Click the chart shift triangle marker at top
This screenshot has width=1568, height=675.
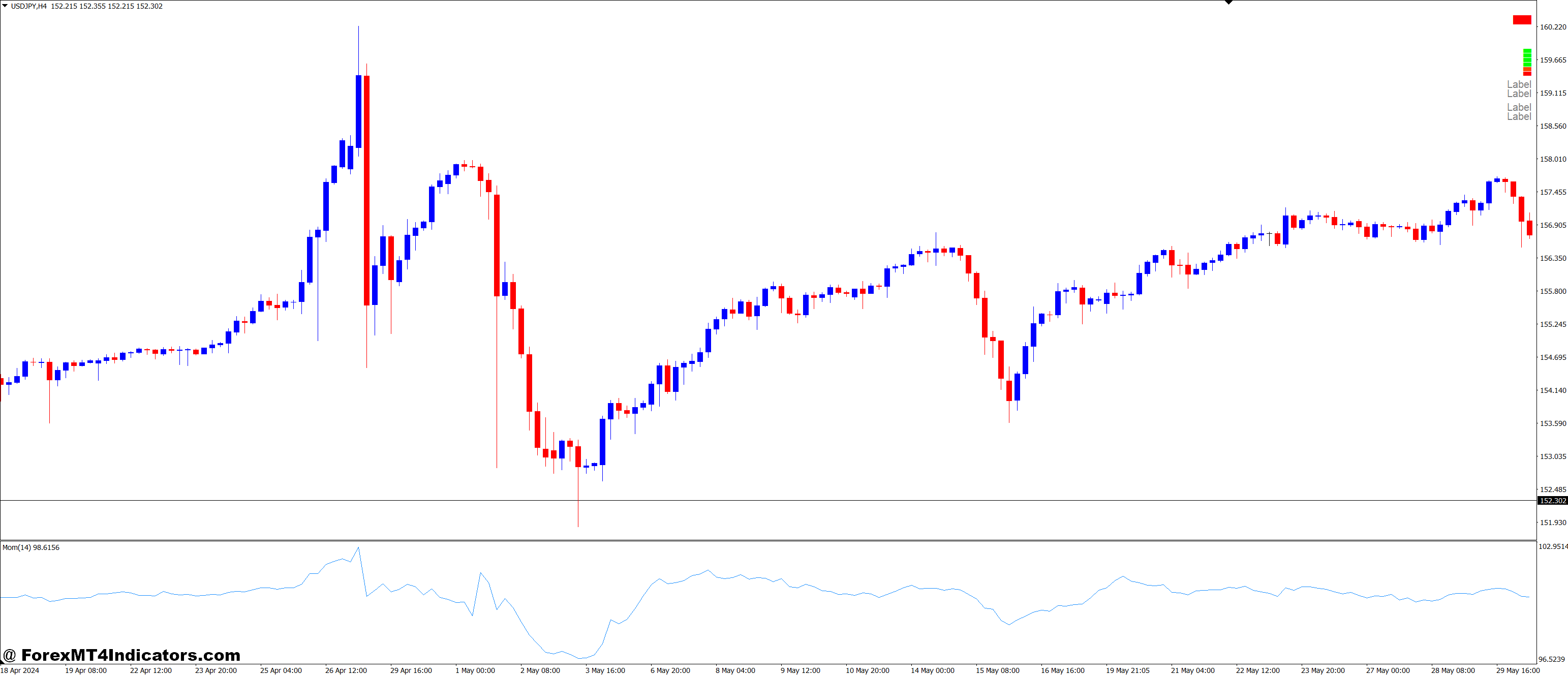1228,3
